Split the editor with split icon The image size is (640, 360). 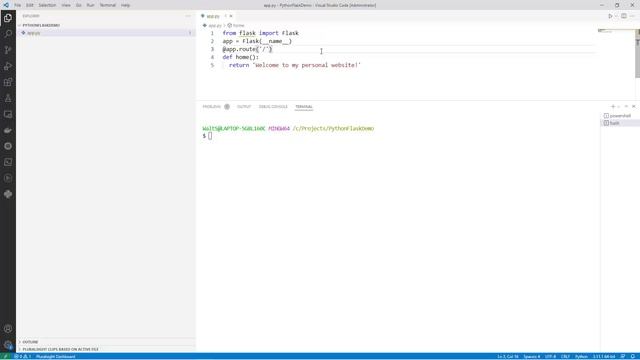[x=624, y=16]
